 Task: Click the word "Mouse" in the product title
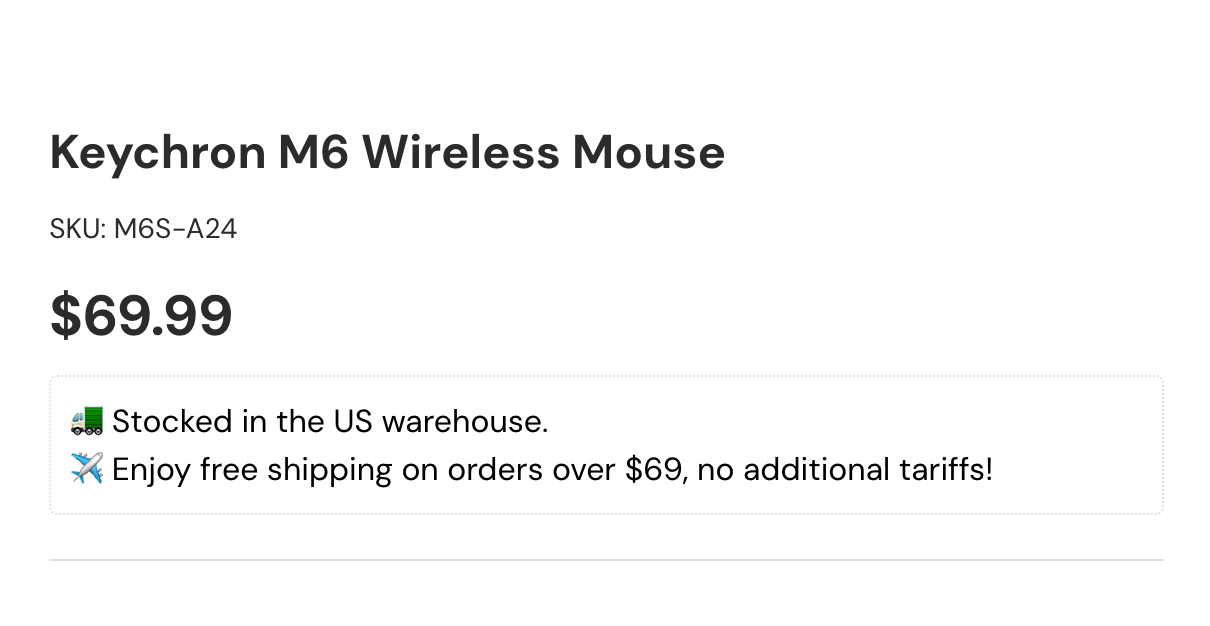tap(648, 153)
